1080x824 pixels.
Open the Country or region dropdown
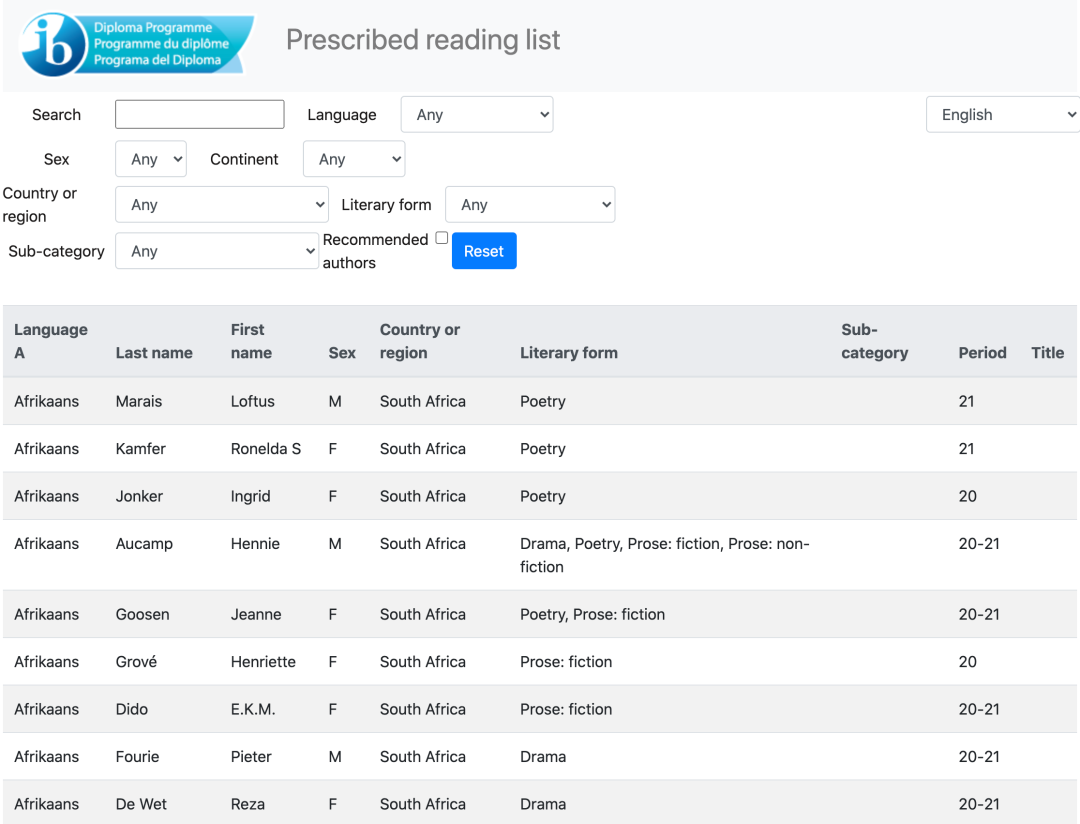coord(222,205)
